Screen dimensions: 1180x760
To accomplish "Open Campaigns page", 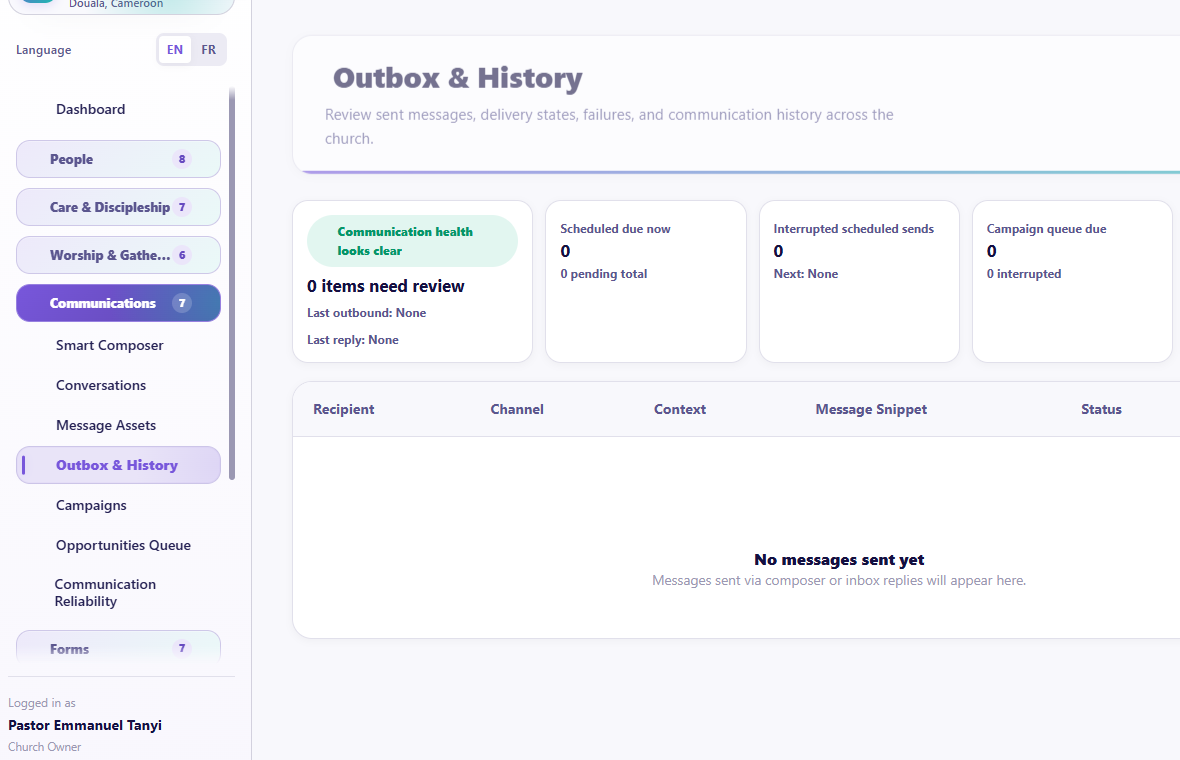I will pos(91,505).
